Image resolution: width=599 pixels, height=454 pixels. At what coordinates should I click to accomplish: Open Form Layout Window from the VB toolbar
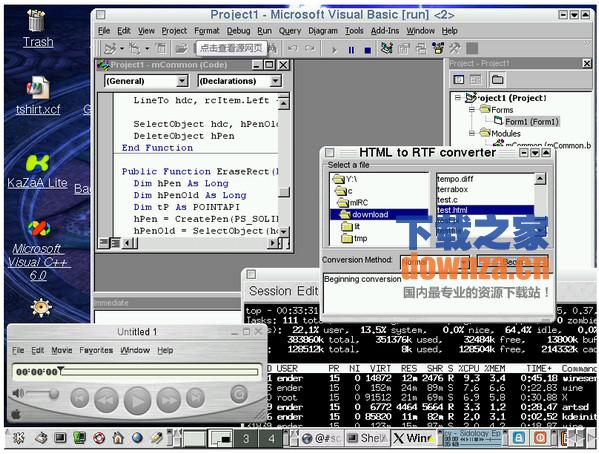point(421,49)
